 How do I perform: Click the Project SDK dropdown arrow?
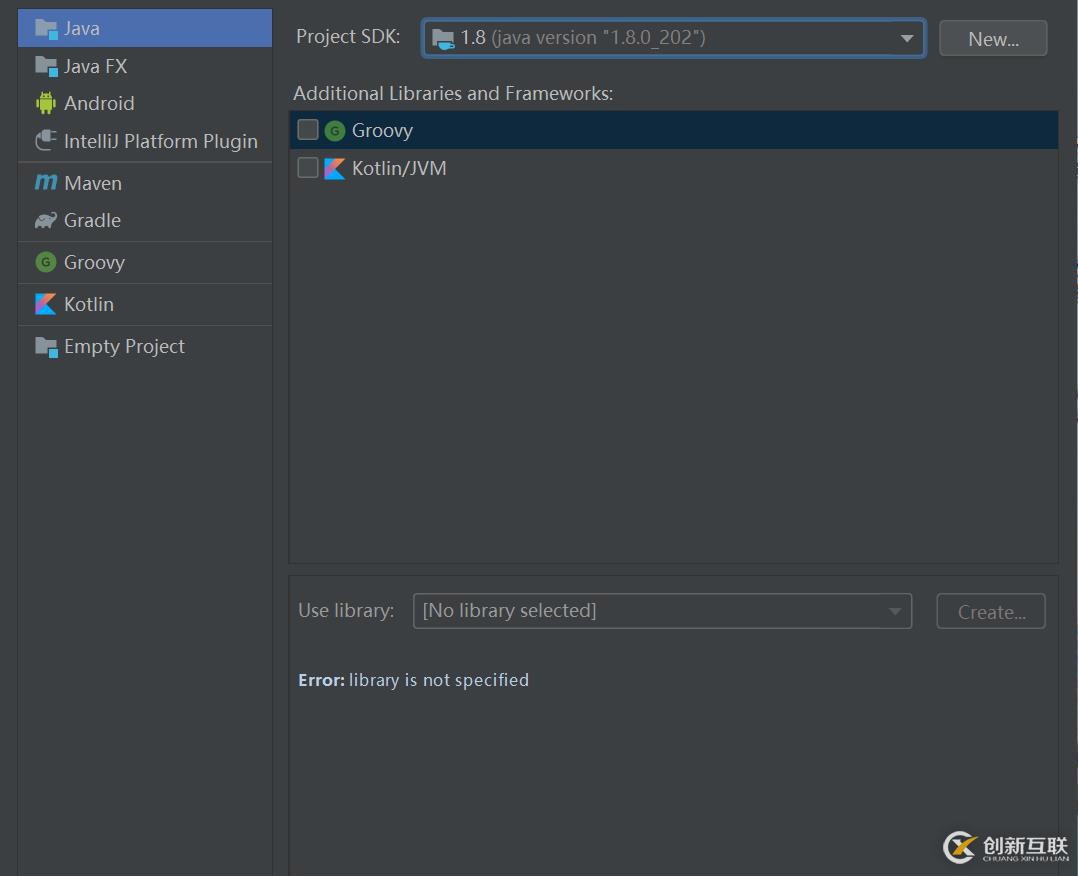coord(907,39)
